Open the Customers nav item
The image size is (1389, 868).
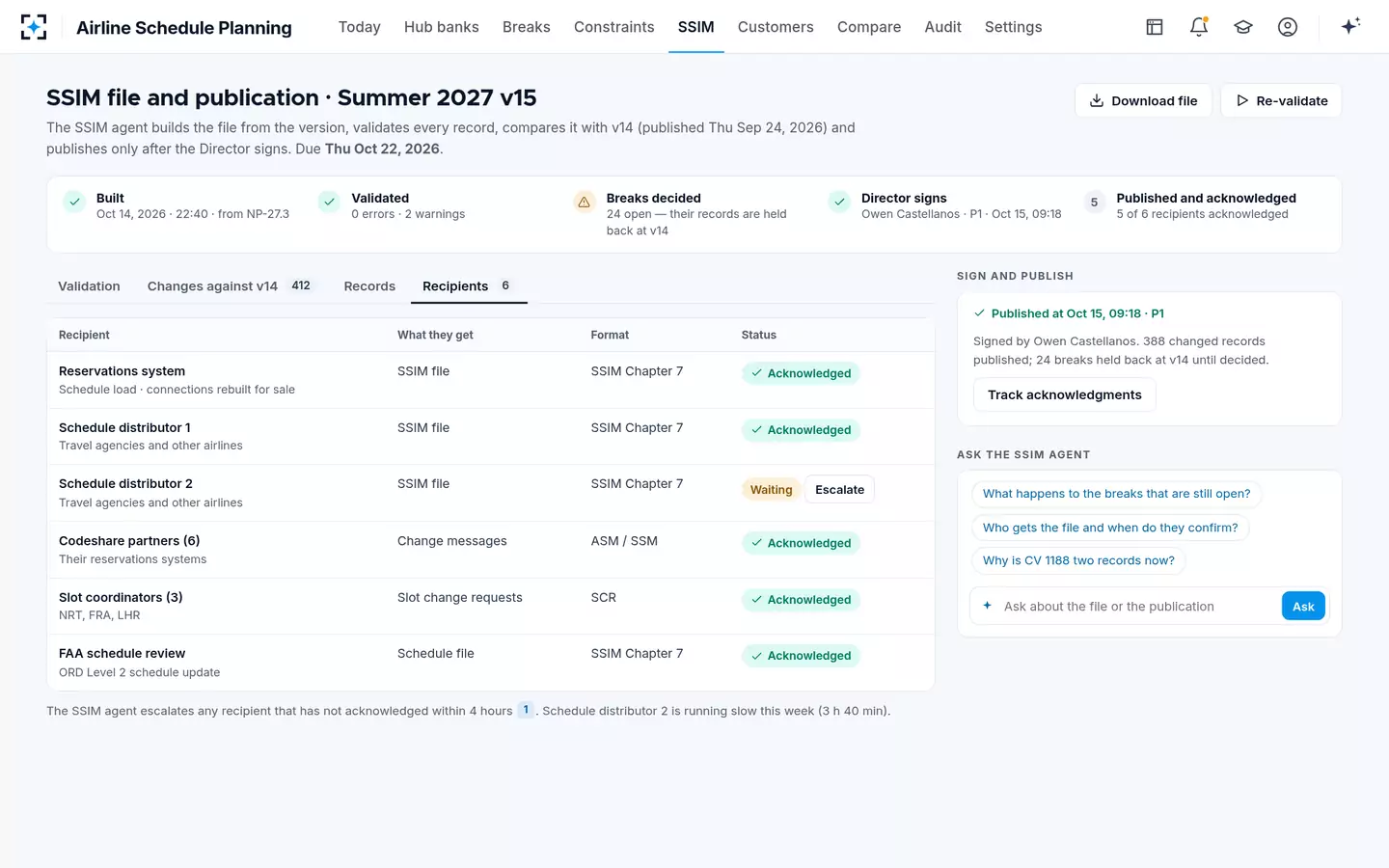[x=776, y=27]
